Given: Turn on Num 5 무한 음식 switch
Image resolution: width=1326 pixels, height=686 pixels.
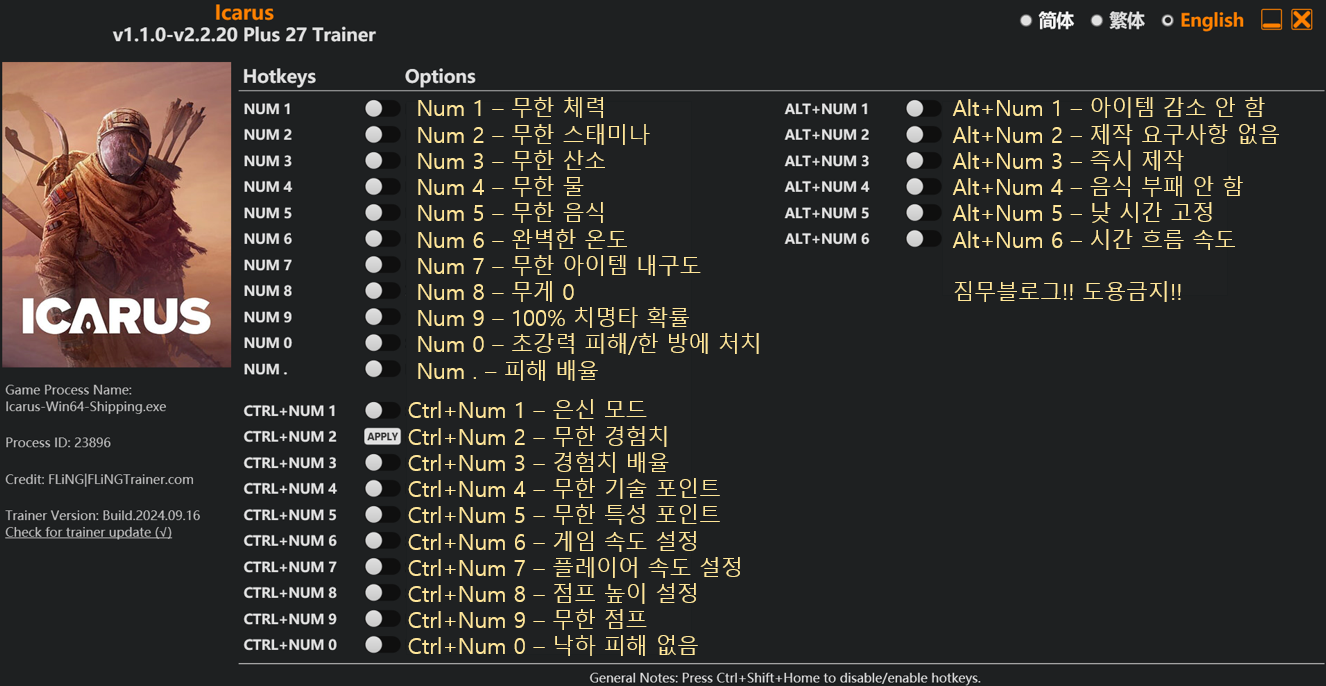Looking at the screenshot, I should (x=382, y=212).
